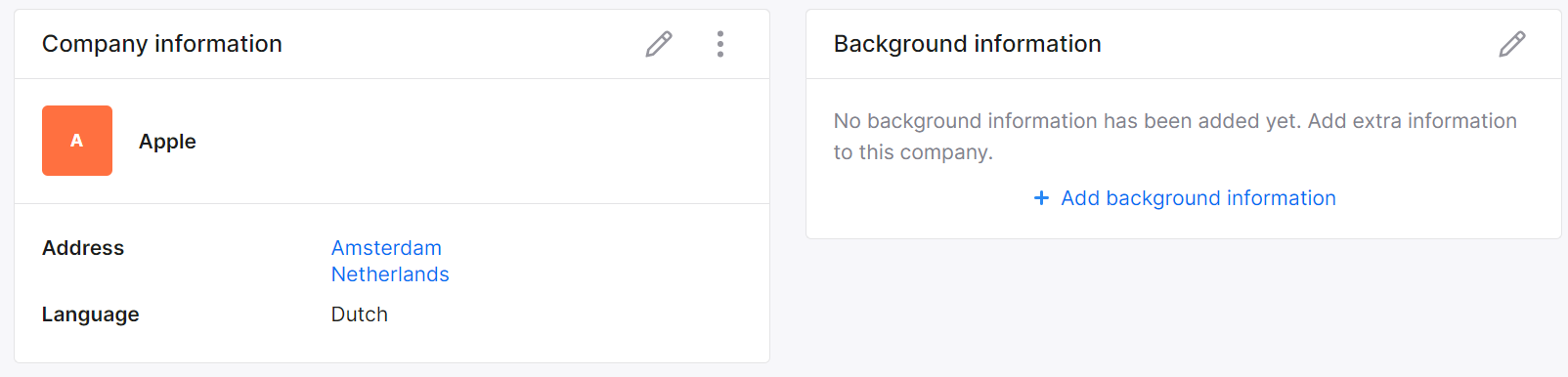Open the Amsterdam address link
Viewport: 1568px width, 377px height.
(386, 248)
